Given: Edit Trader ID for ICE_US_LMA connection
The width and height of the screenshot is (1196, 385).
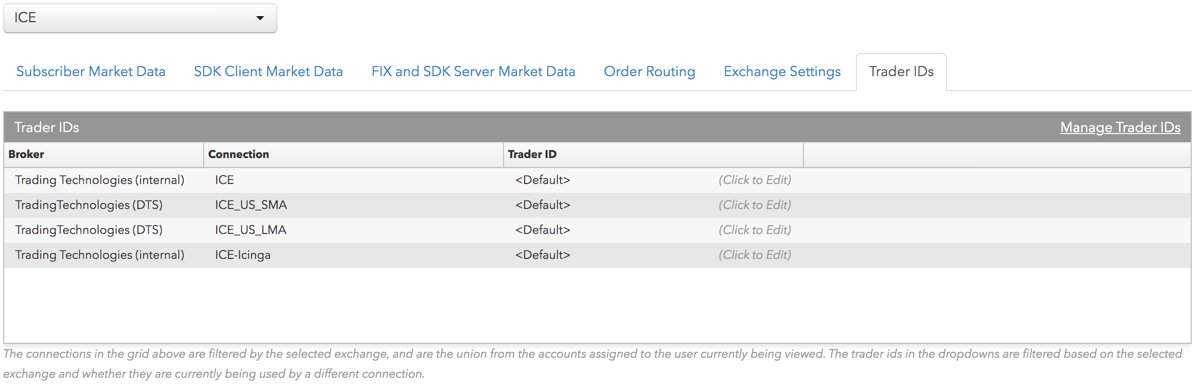Looking at the screenshot, I should tap(754, 229).
